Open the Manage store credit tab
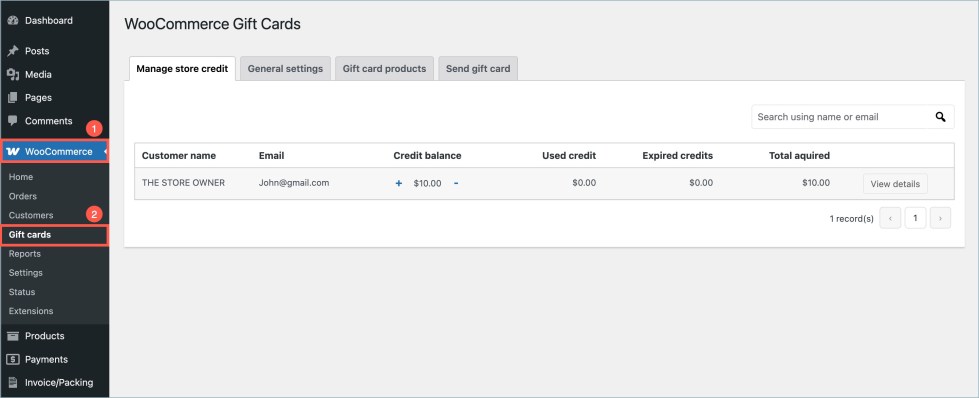 point(182,69)
